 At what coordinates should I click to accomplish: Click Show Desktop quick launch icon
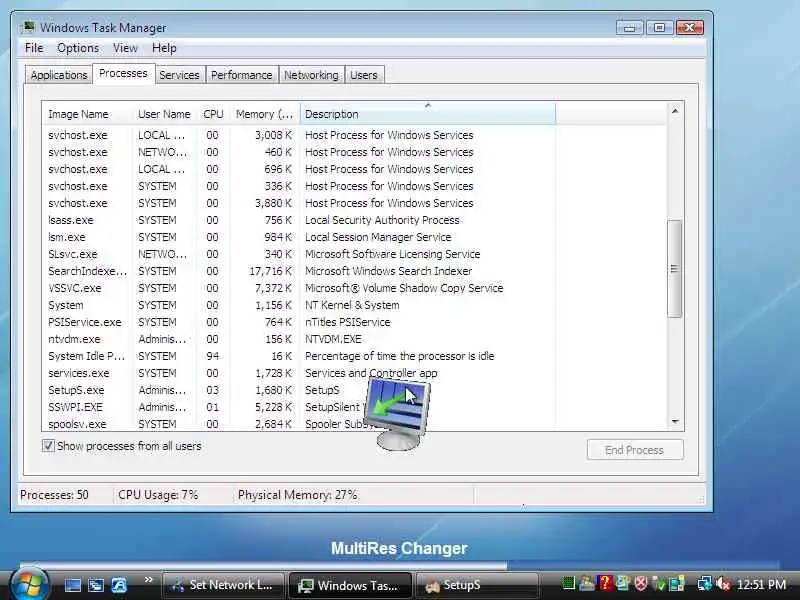72,585
